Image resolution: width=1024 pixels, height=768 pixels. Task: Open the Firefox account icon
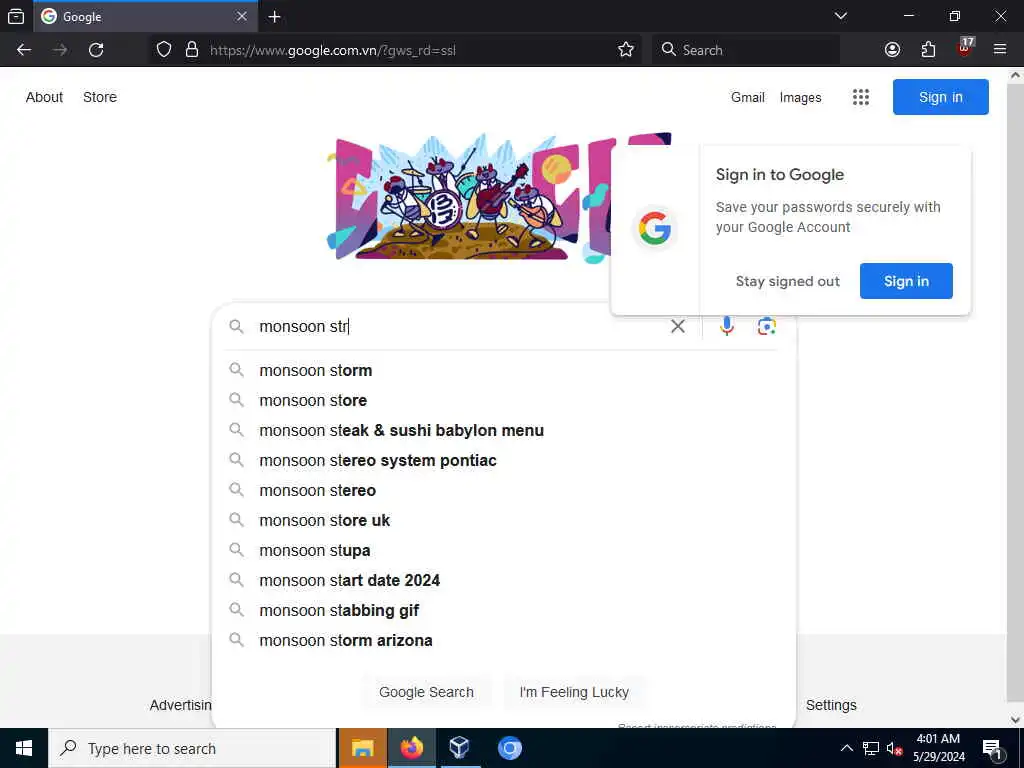pos(892,50)
